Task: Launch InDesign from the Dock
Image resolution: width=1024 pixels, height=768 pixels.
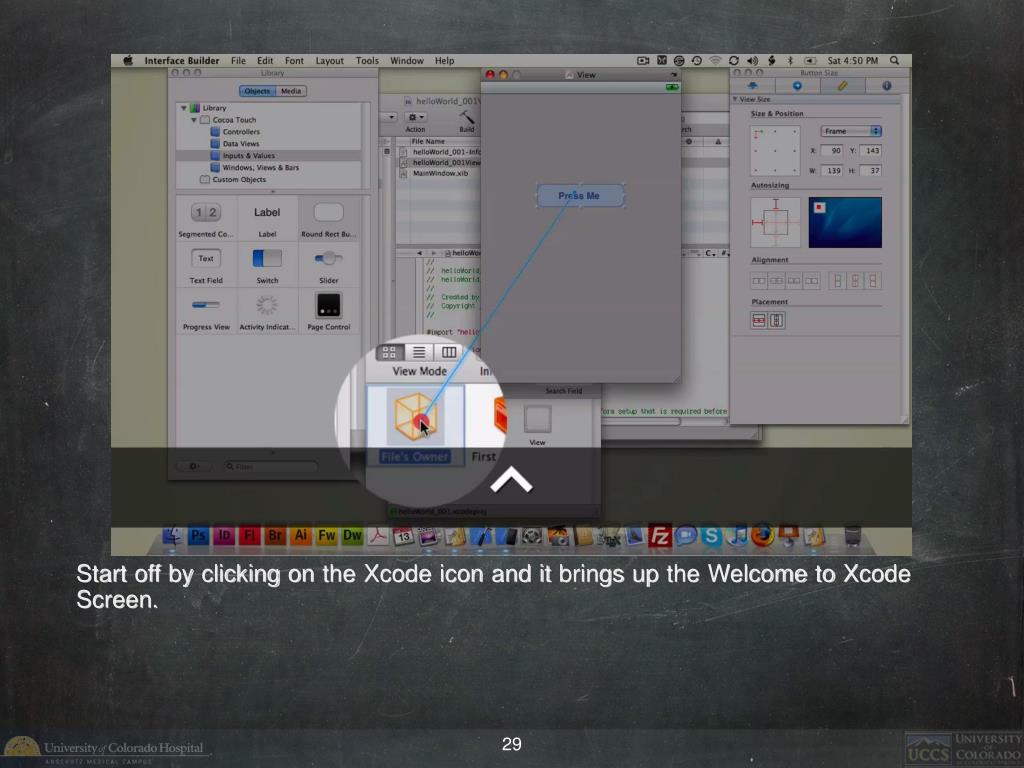Action: click(224, 536)
